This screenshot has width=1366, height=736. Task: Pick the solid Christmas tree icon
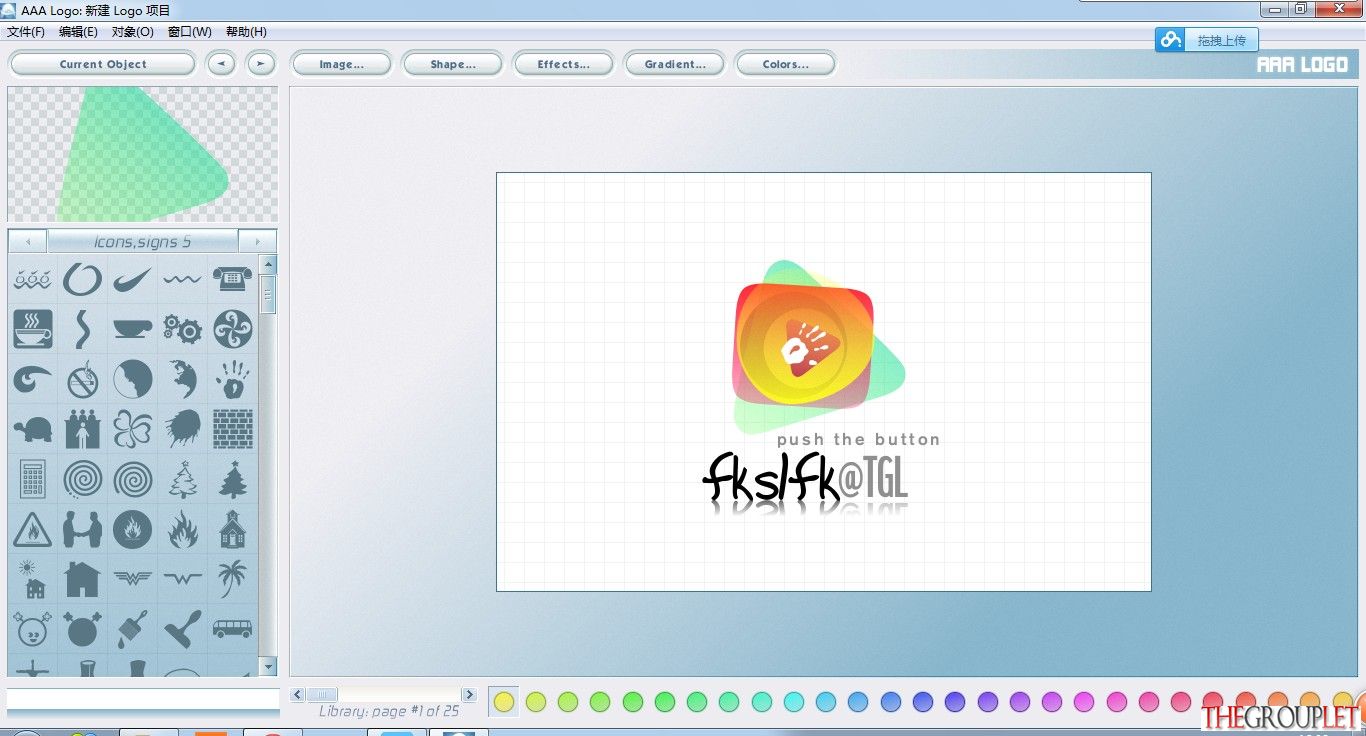pyautogui.click(x=232, y=479)
